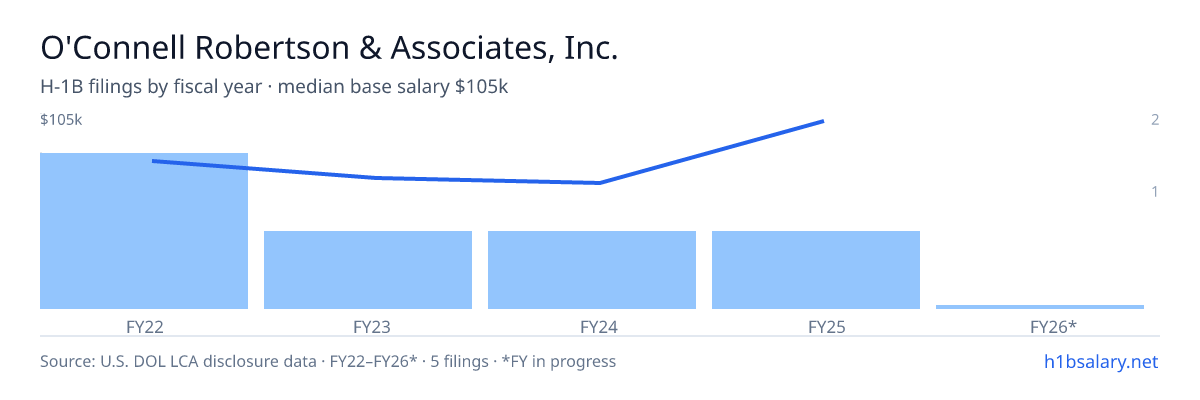This screenshot has width=1200, height=400.
Task: Click the salary line low point at FY24
Action: pyautogui.click(x=598, y=183)
